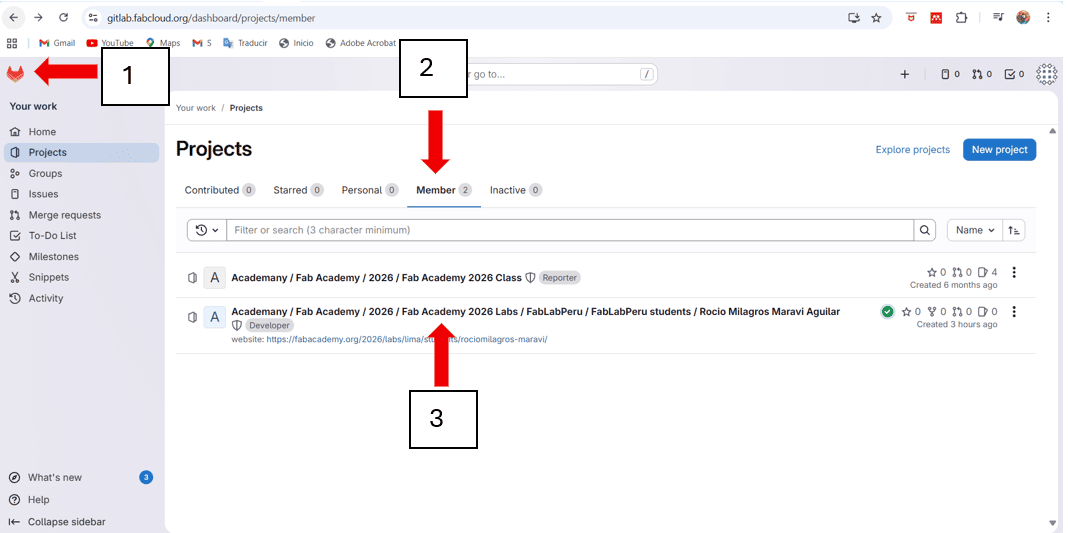Open Milestones in the sidebar
Image resolution: width=1068 pixels, height=533 pixels.
pyautogui.click(x=81, y=257)
